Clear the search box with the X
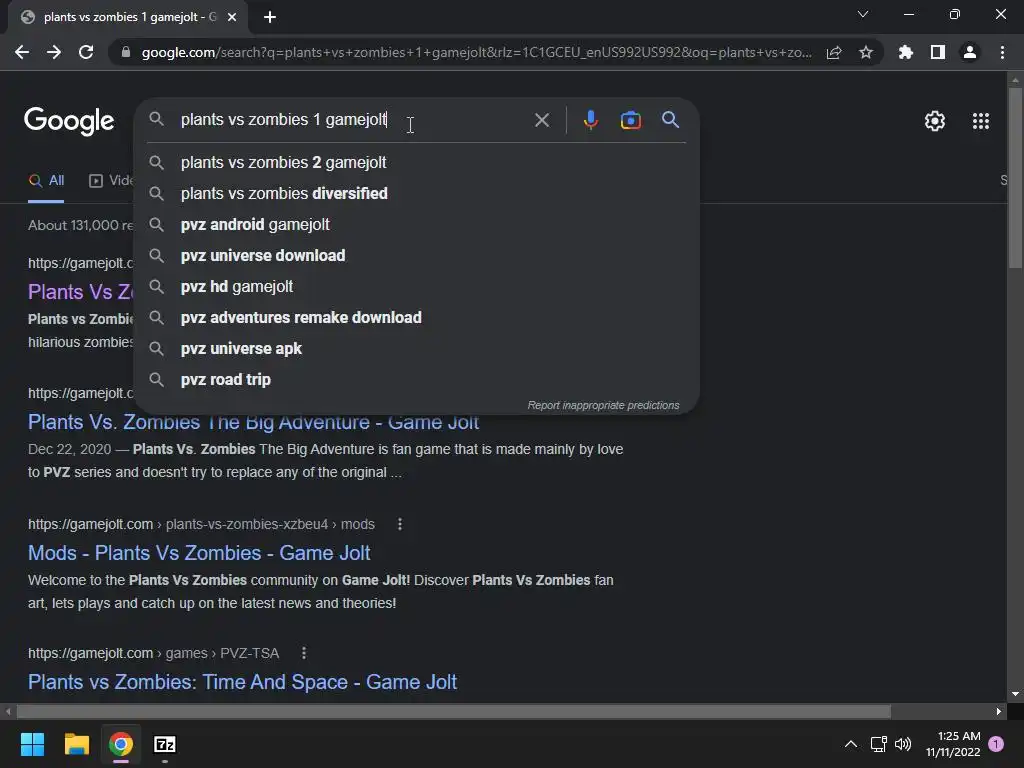Viewport: 1024px width, 768px height. [x=541, y=120]
